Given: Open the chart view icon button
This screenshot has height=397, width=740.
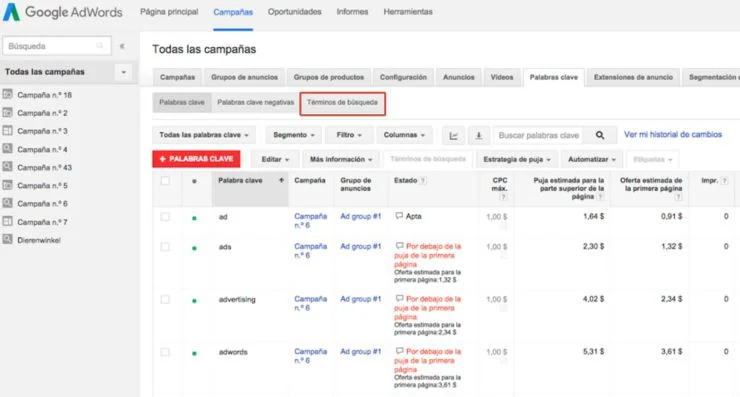Looking at the screenshot, I should [x=454, y=135].
